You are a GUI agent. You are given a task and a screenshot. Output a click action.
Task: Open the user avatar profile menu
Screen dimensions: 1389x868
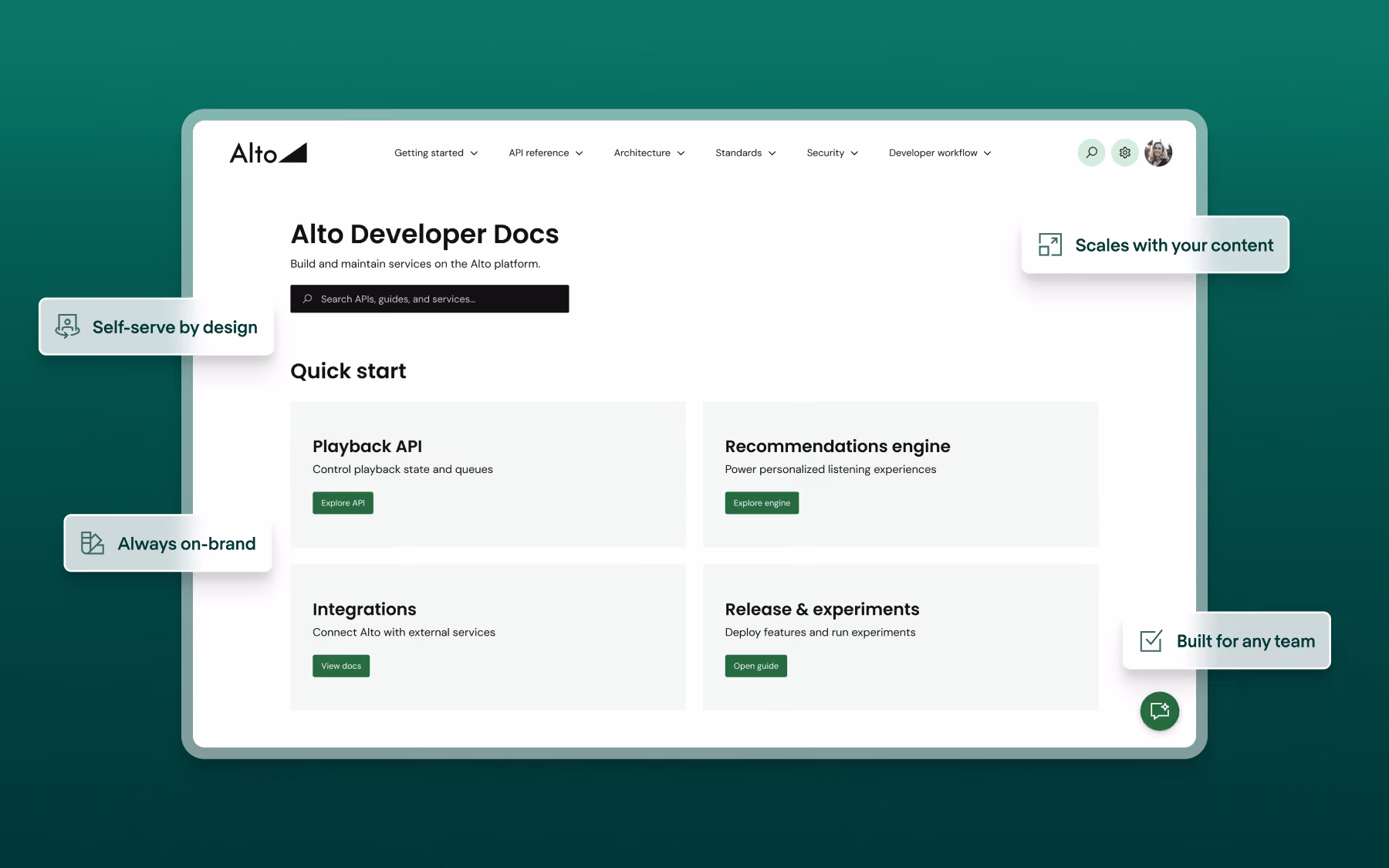click(1158, 153)
